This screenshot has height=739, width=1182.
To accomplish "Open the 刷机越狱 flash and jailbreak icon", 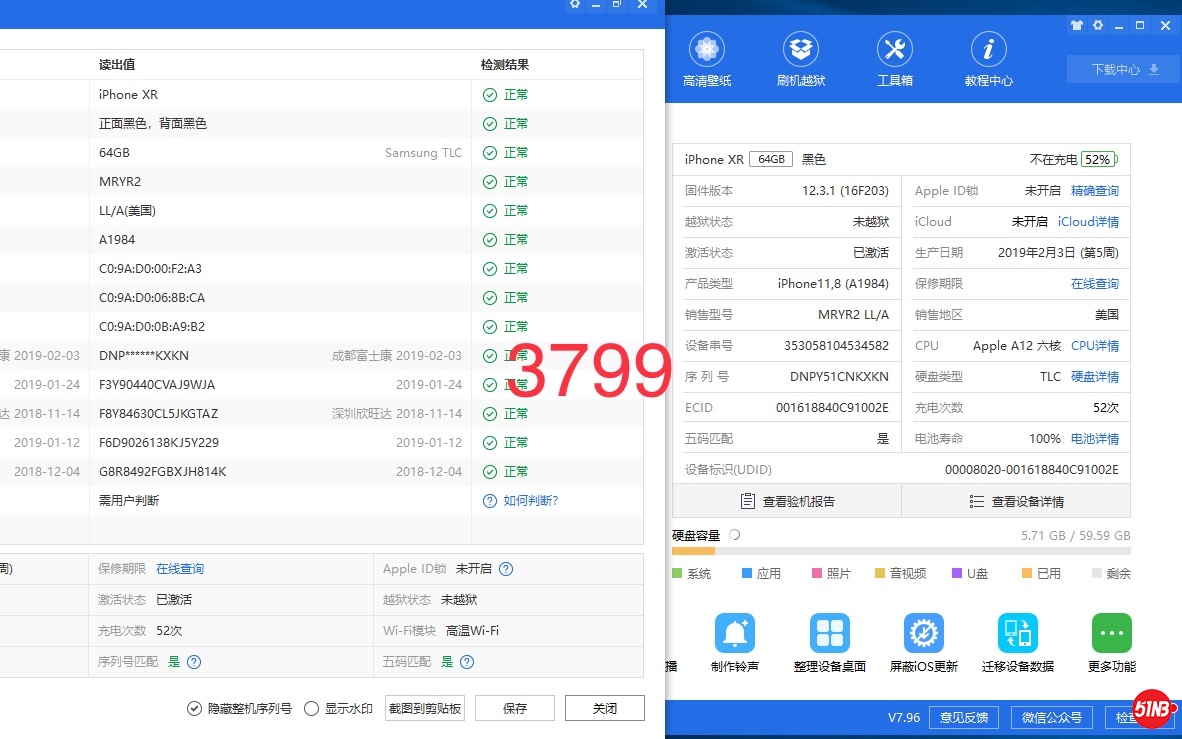I will [x=801, y=49].
